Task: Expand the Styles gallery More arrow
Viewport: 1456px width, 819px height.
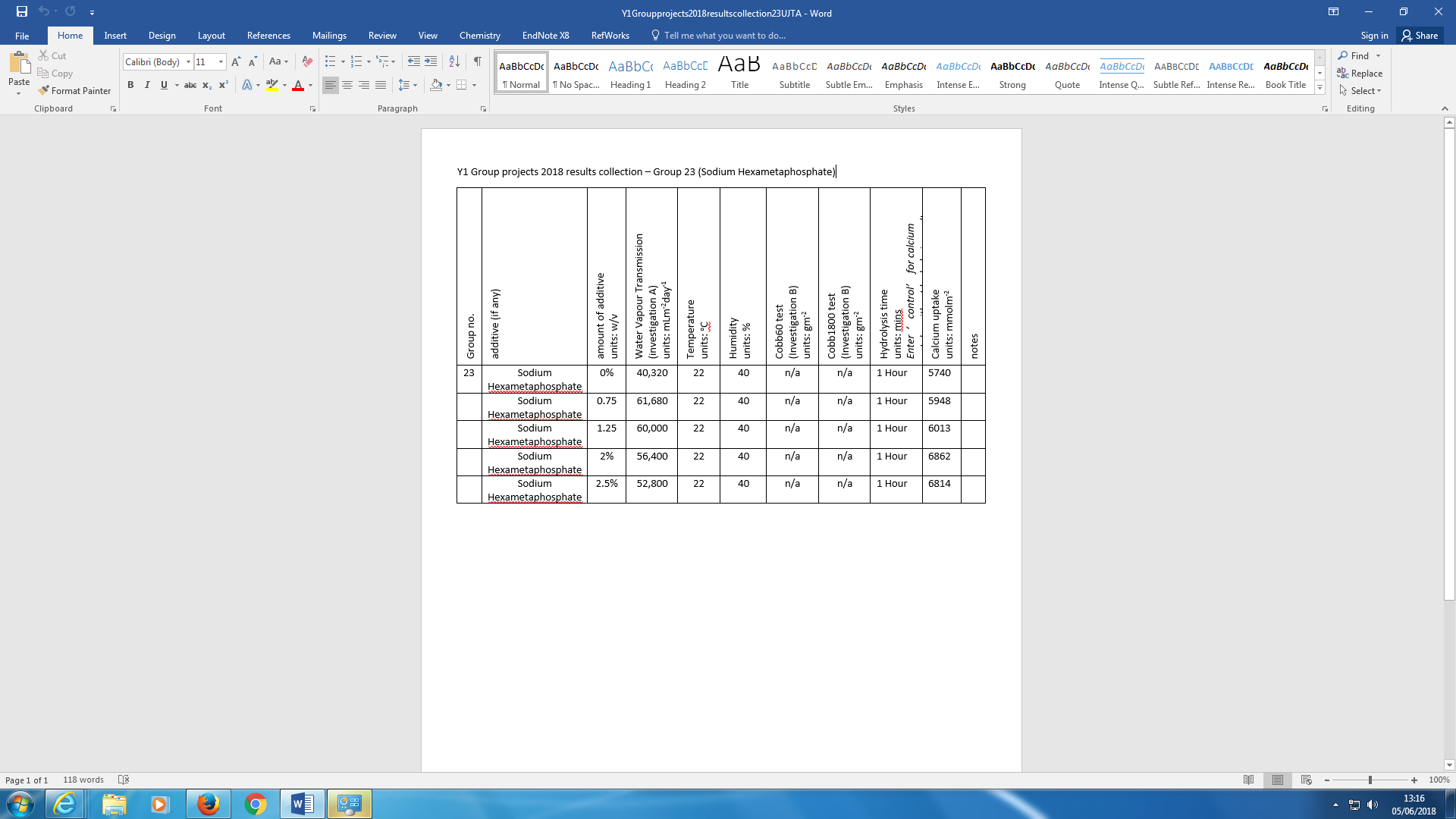Action: point(1319,88)
